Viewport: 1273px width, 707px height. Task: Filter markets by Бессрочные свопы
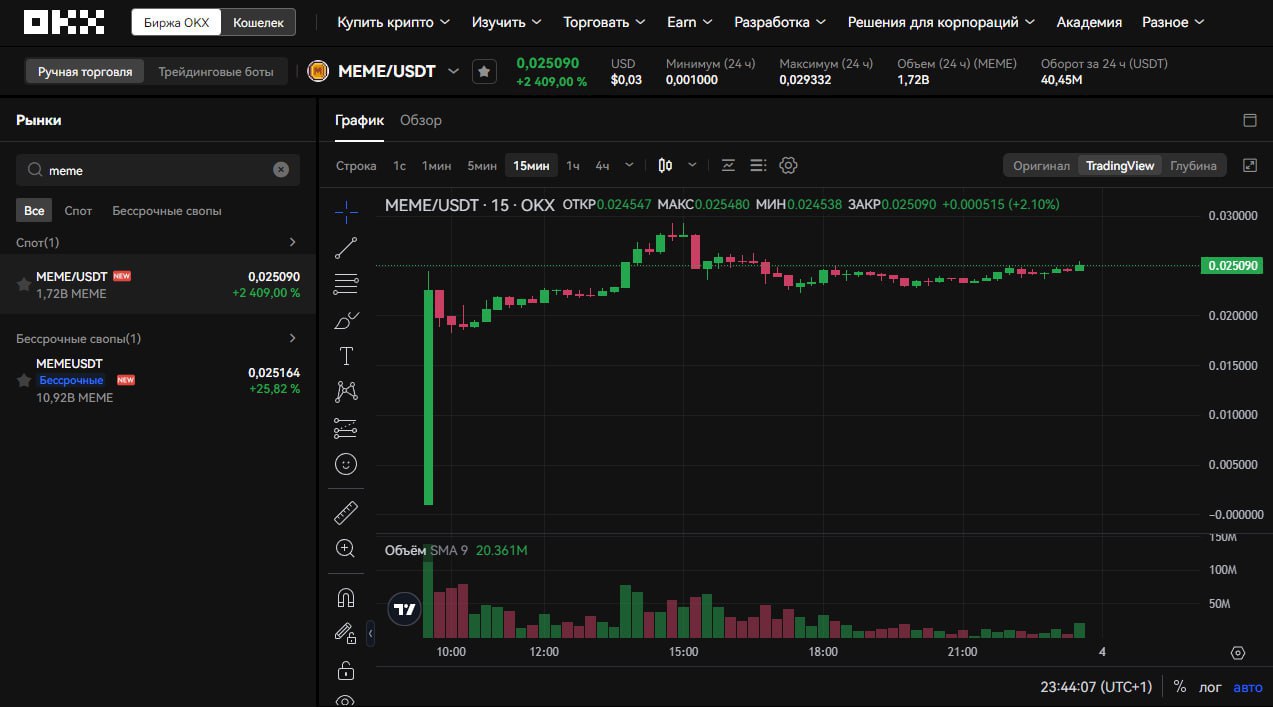167,211
